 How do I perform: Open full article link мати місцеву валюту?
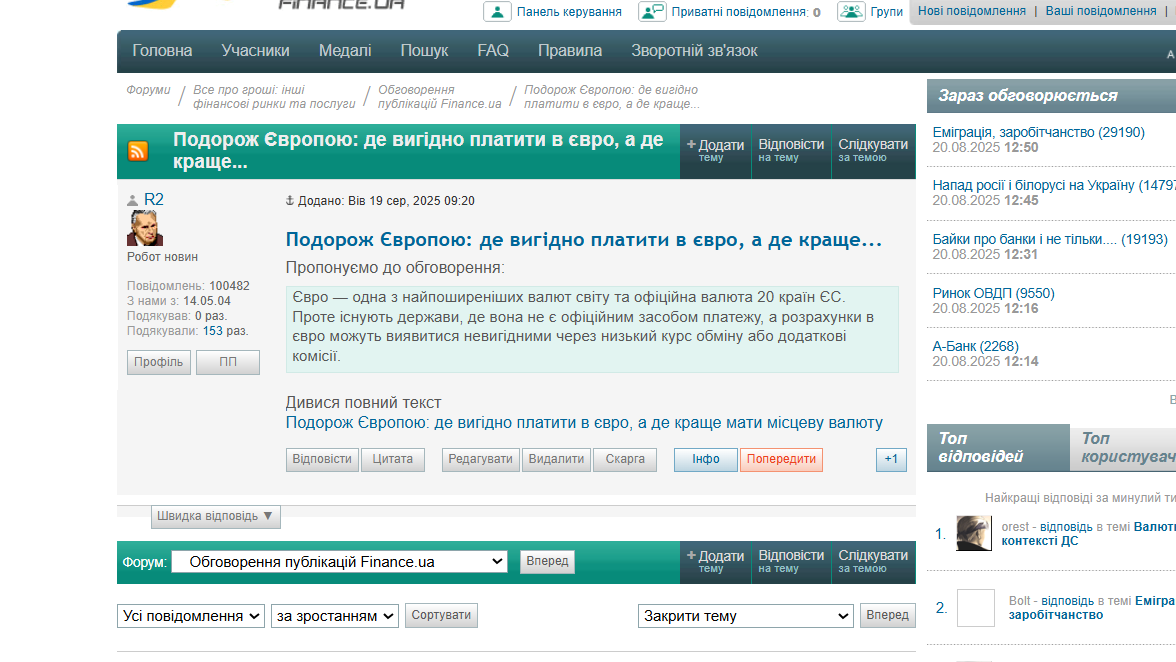tap(584, 423)
